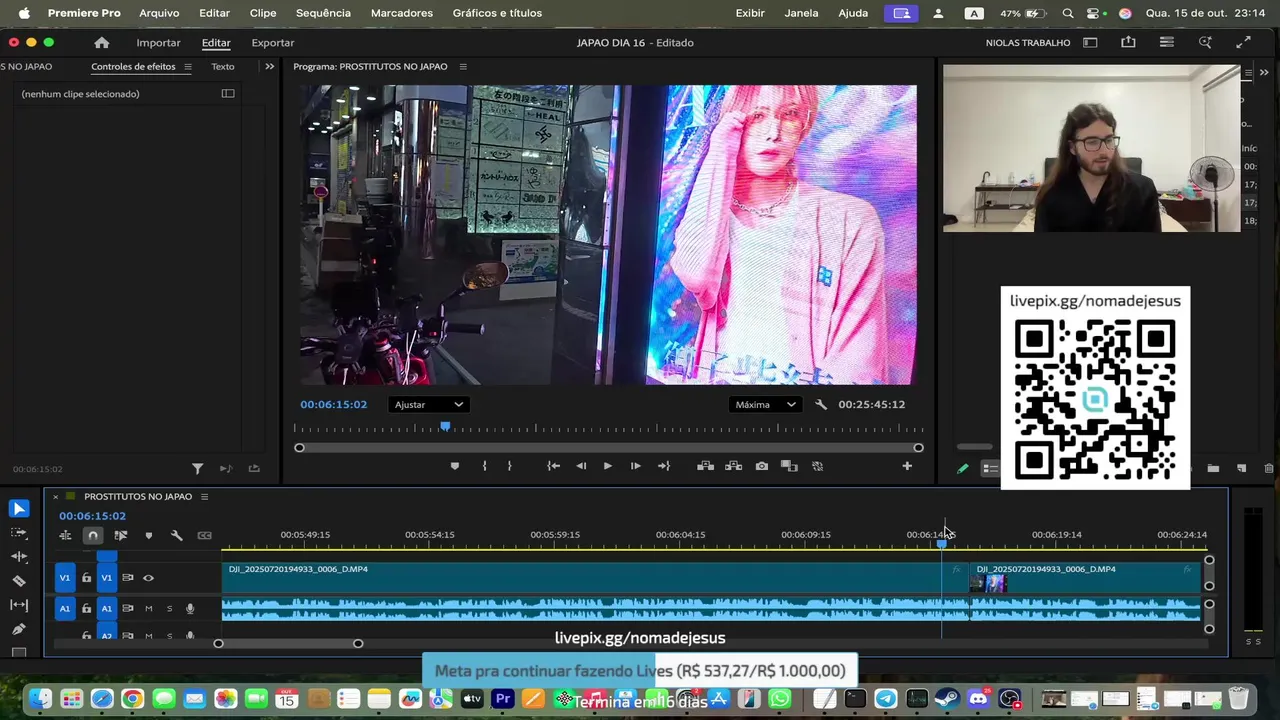Mute track A1
The width and height of the screenshot is (1280, 720).
(x=148, y=608)
